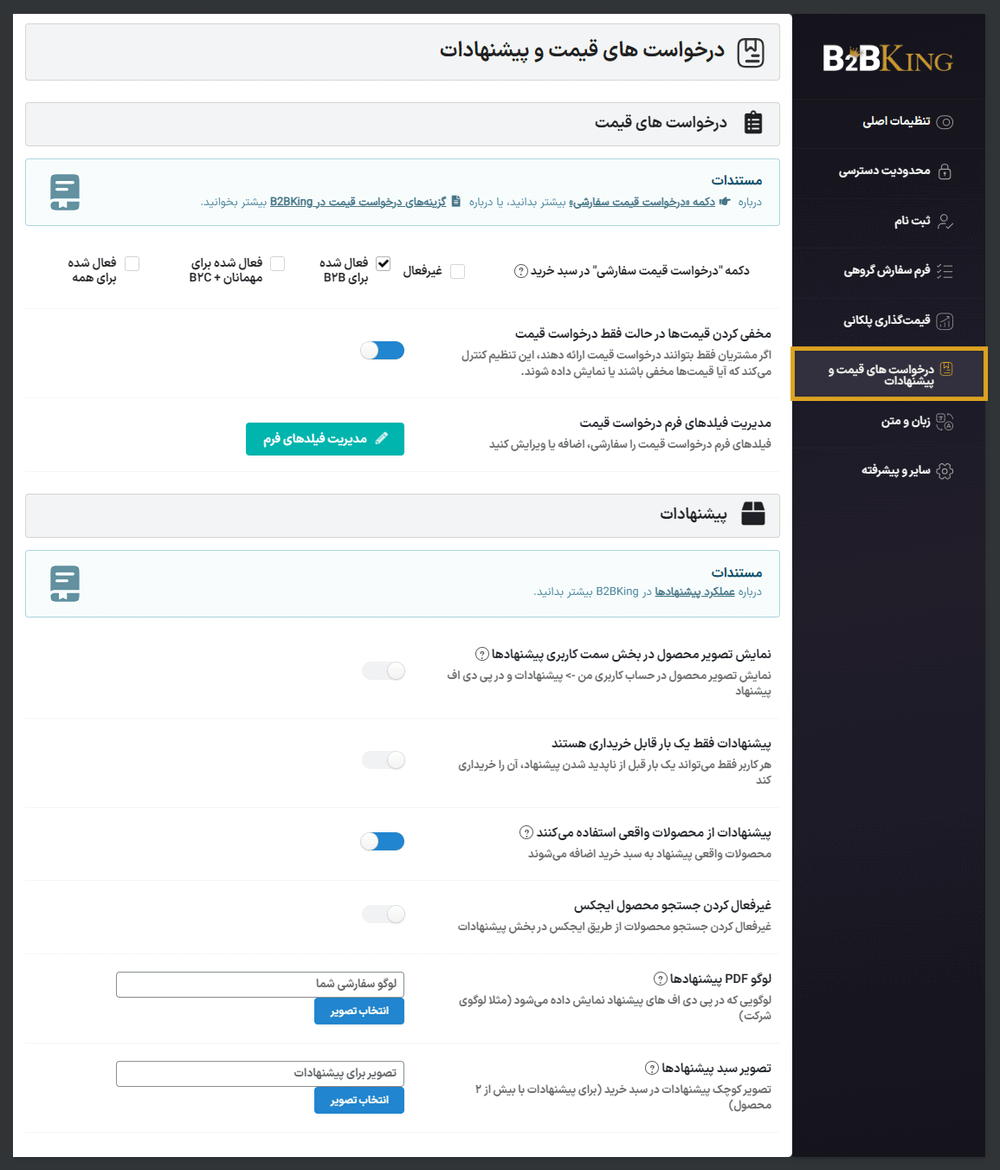Uncheck the 'فعال شده برای B2B' checkbox
The height and width of the screenshot is (1170, 1000).
(384, 264)
